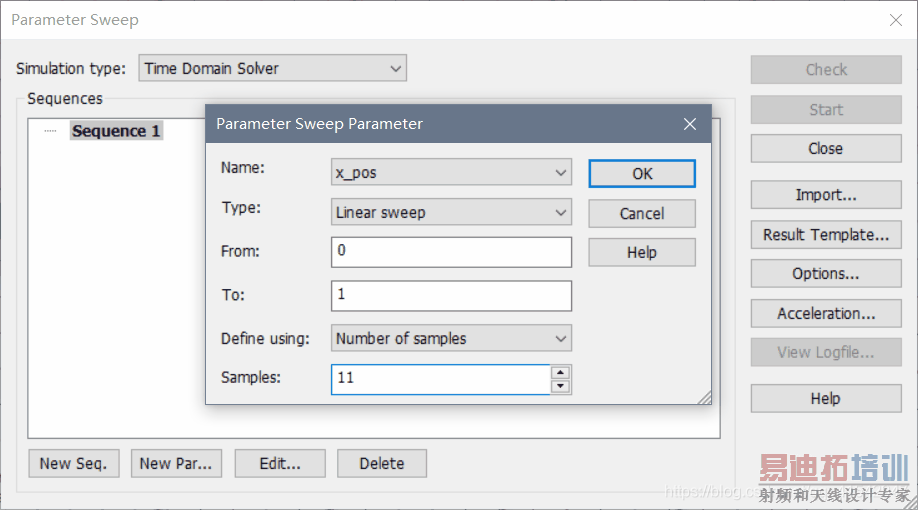
Task: Close the Parameter Sweep Parameter dialog
Action: pos(689,124)
